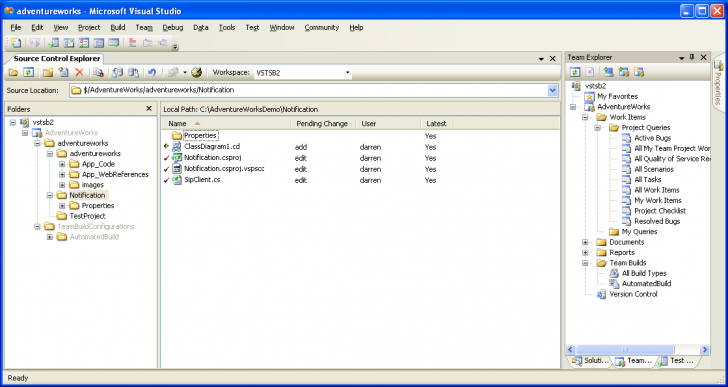This screenshot has width=728, height=387.
Task: Click the Refresh icon in Team Explorer toolbar
Action: click(x=576, y=72)
